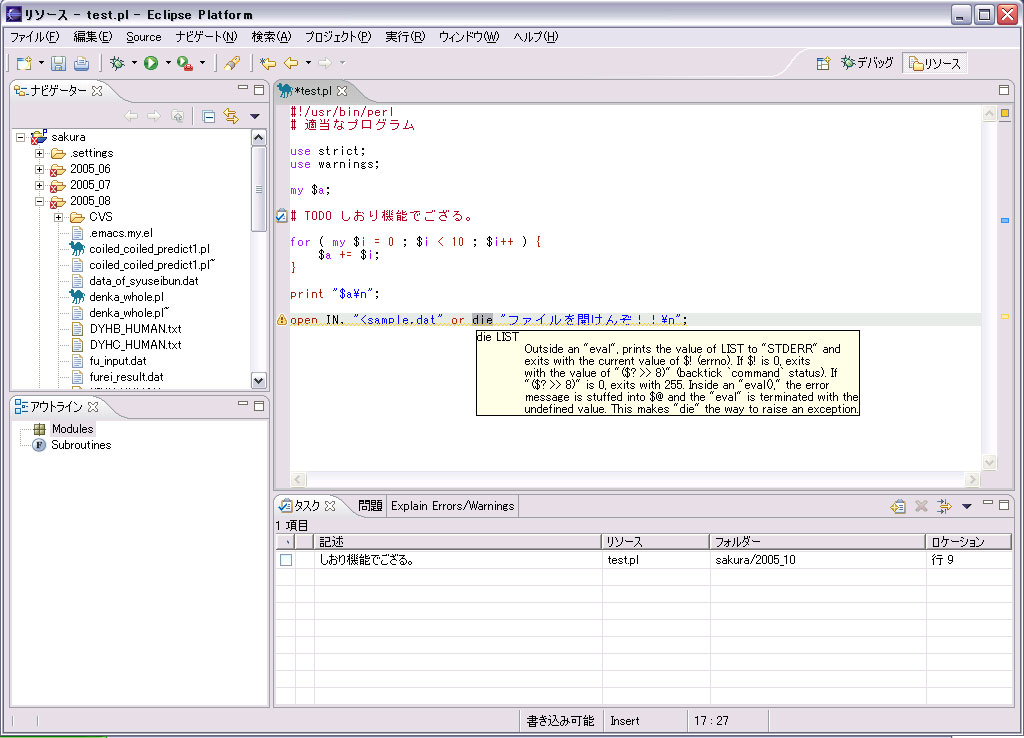Switch to the デバッグ perspective
The height and width of the screenshot is (738, 1024).
point(867,63)
